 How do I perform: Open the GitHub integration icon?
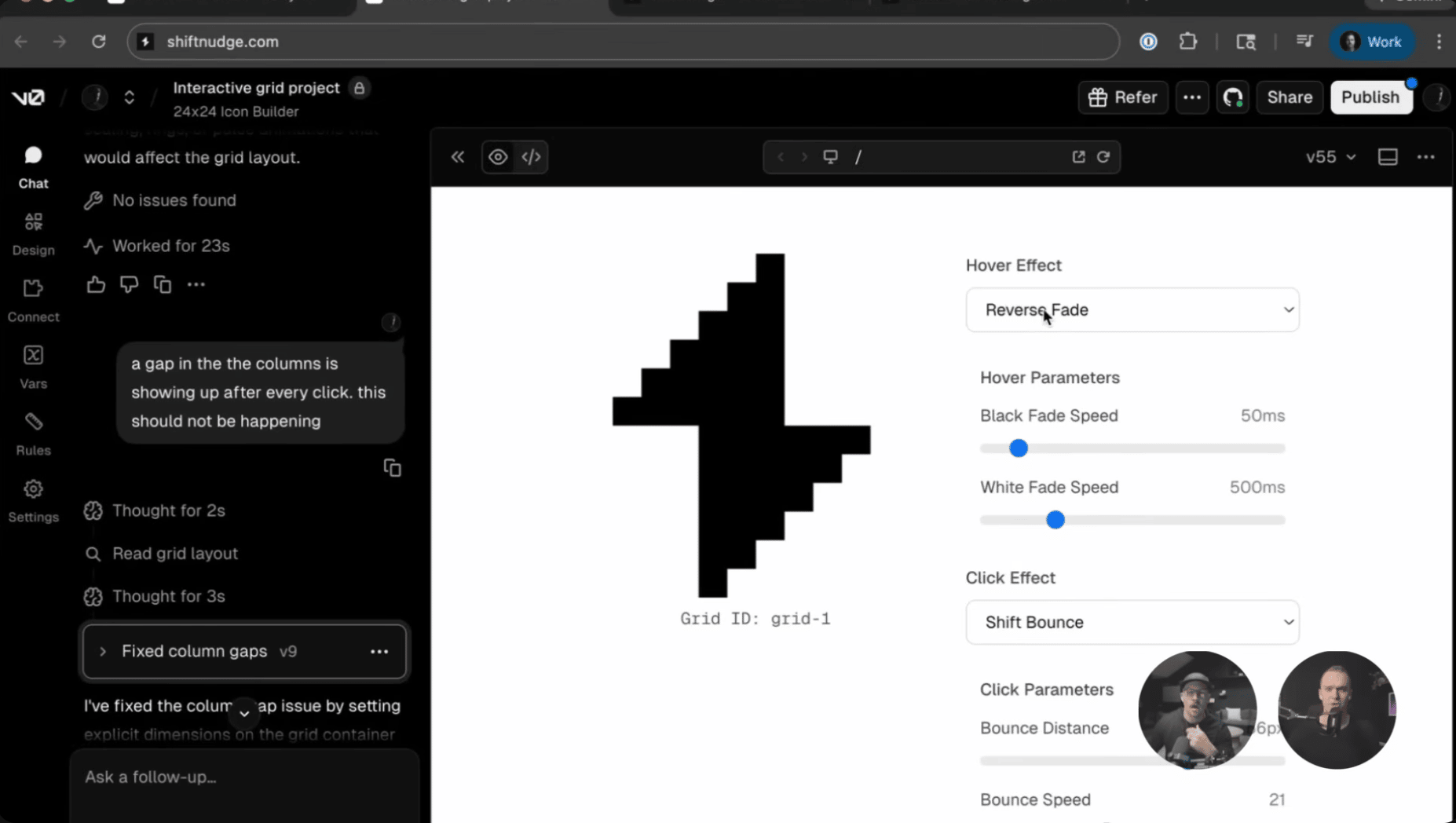point(1233,97)
